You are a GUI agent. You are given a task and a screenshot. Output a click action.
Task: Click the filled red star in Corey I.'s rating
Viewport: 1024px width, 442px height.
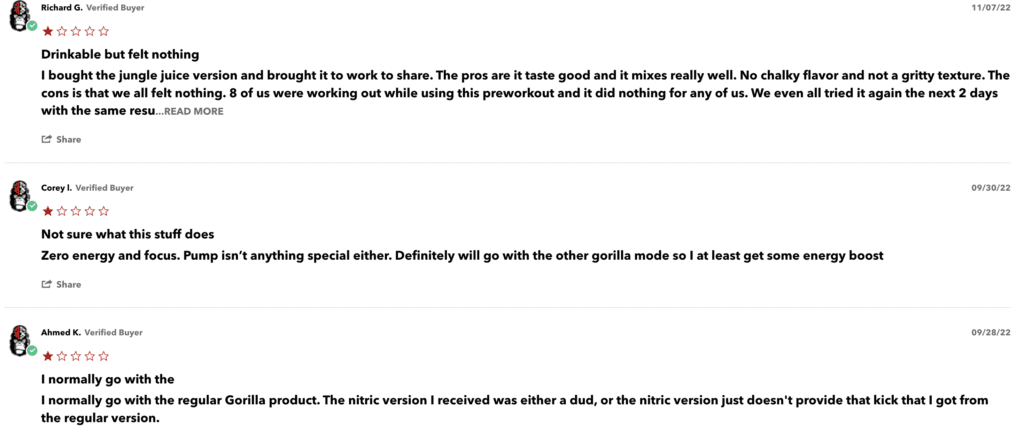tap(48, 211)
